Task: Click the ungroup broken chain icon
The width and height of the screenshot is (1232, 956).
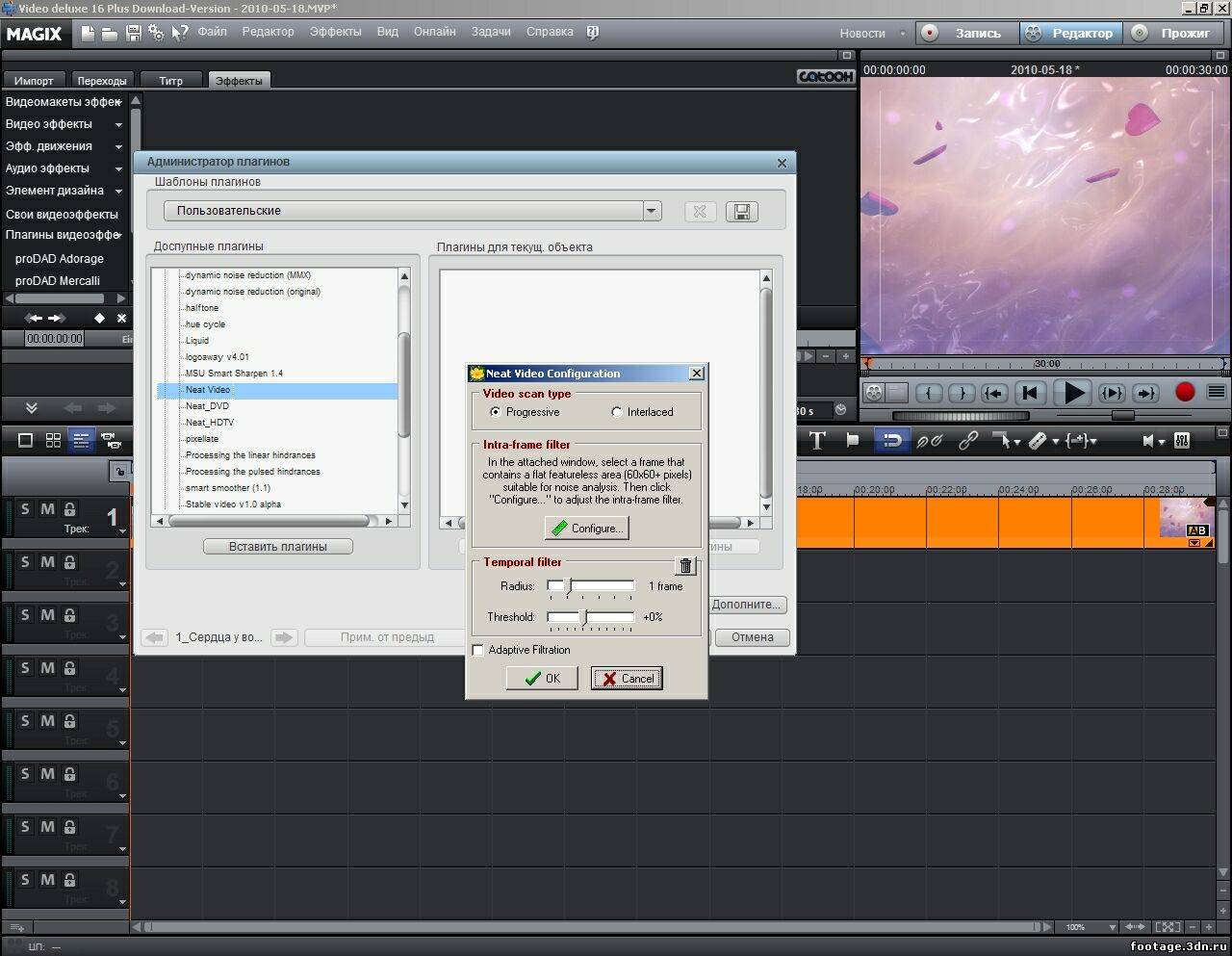Action: point(929,440)
